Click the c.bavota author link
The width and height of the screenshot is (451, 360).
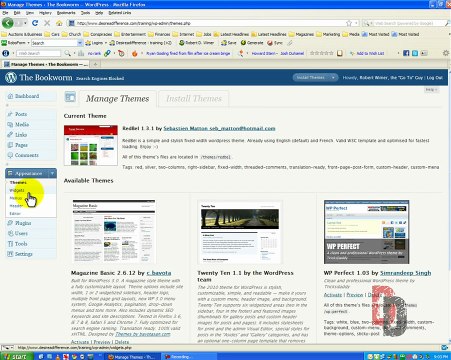coord(159,273)
